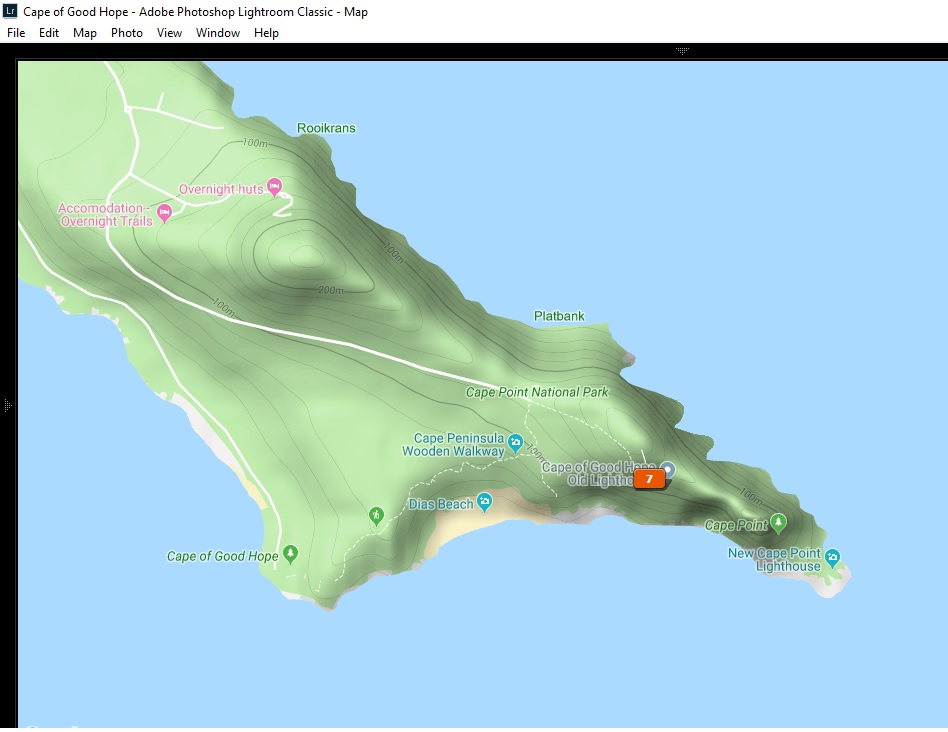The width and height of the screenshot is (948, 732).
Task: Click the Cape of Good Hope label text
Action: pyautogui.click(x=222, y=556)
